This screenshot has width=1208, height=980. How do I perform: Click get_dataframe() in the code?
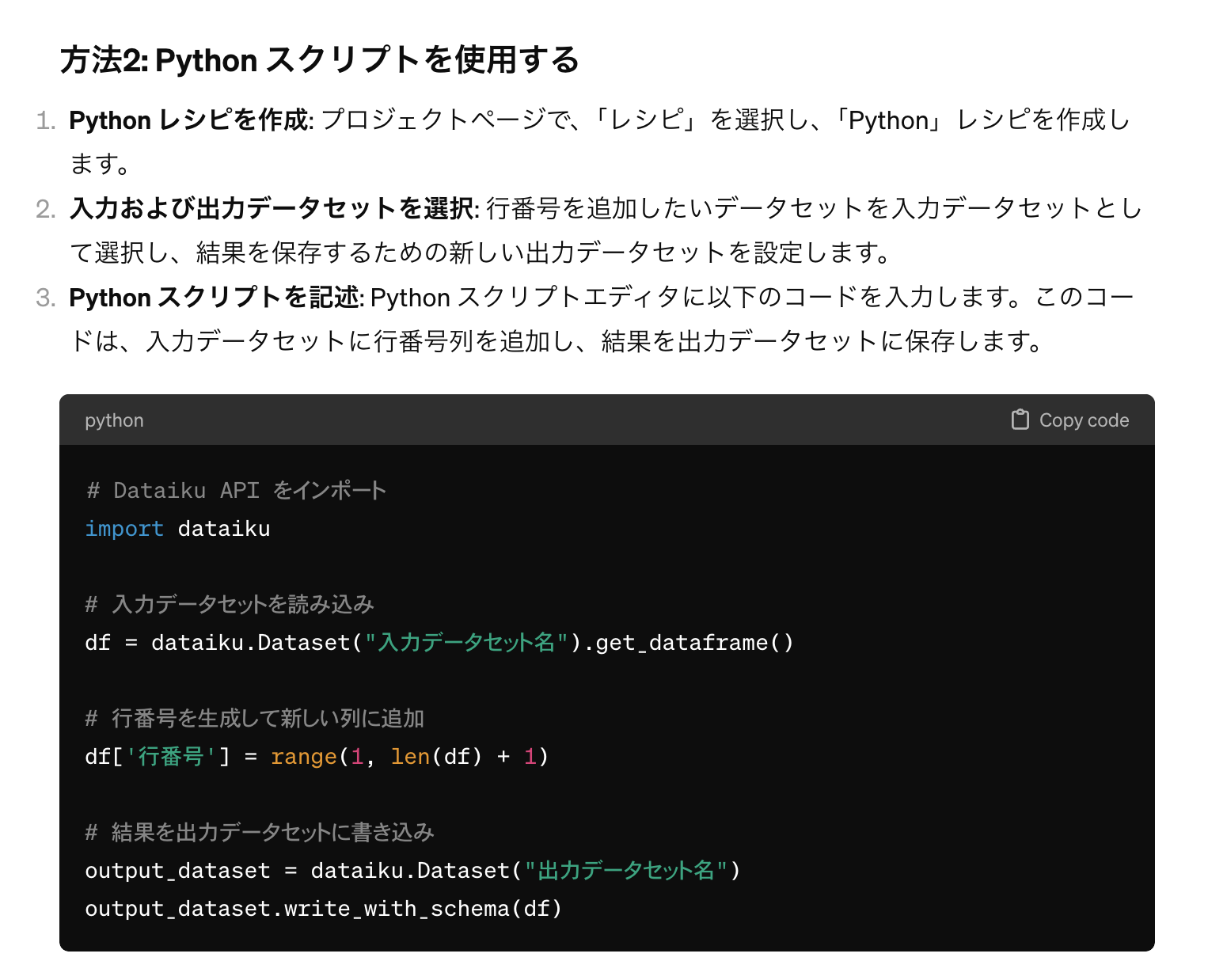(694, 643)
